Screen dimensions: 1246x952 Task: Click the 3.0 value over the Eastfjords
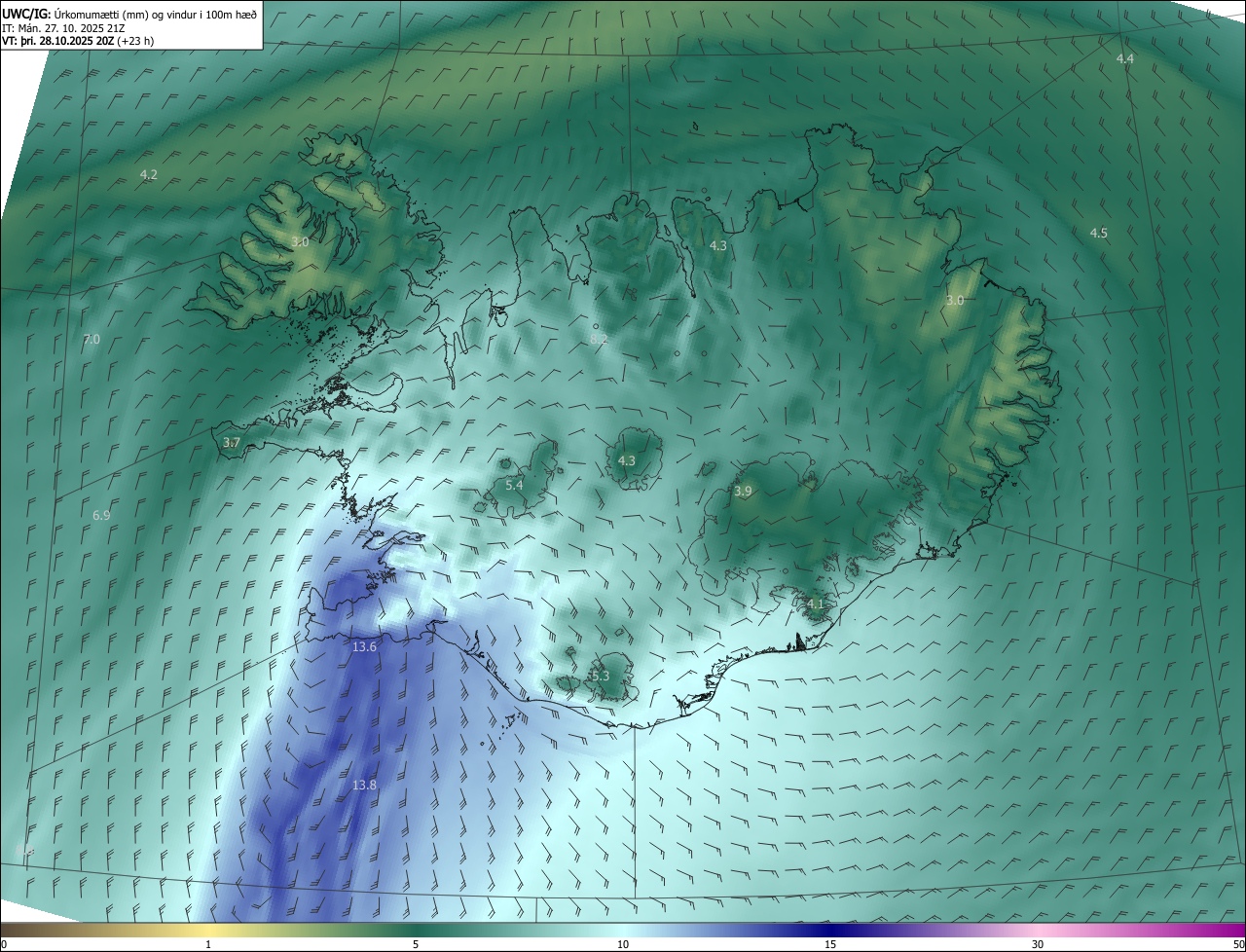(x=955, y=301)
